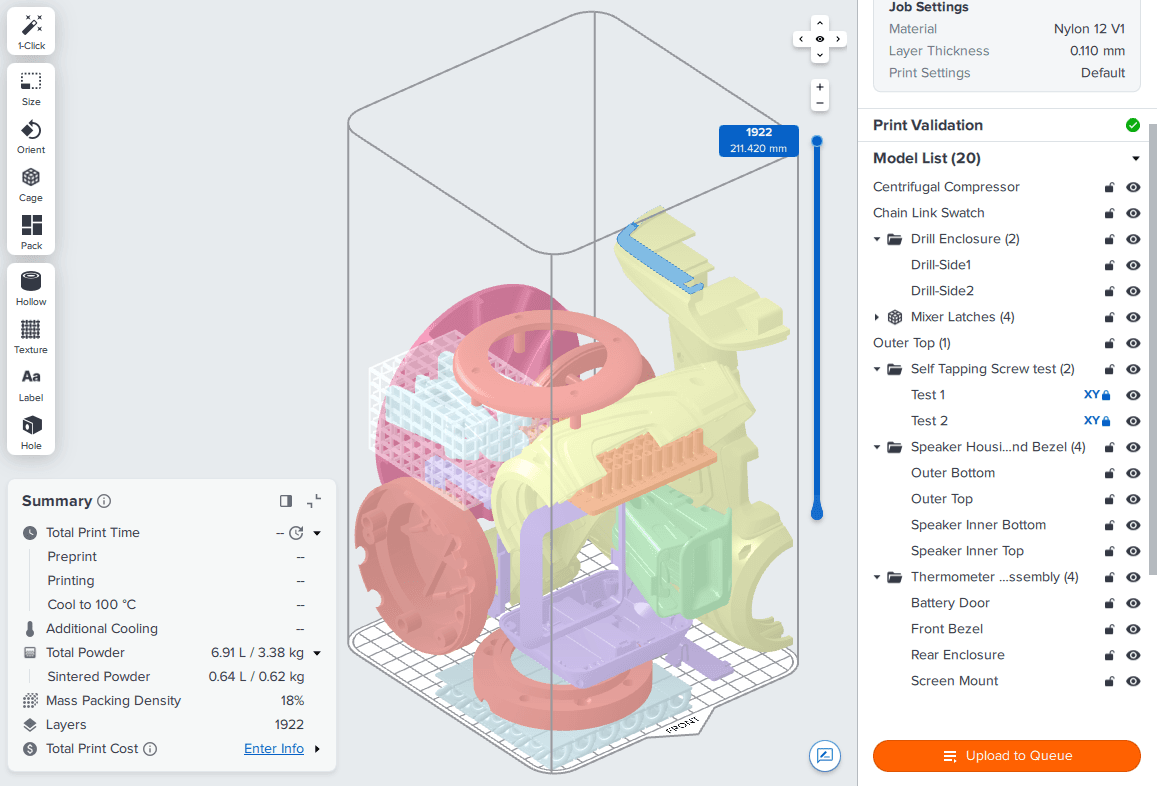1157x786 pixels.
Task: Open the Cage tool
Action: point(31,184)
